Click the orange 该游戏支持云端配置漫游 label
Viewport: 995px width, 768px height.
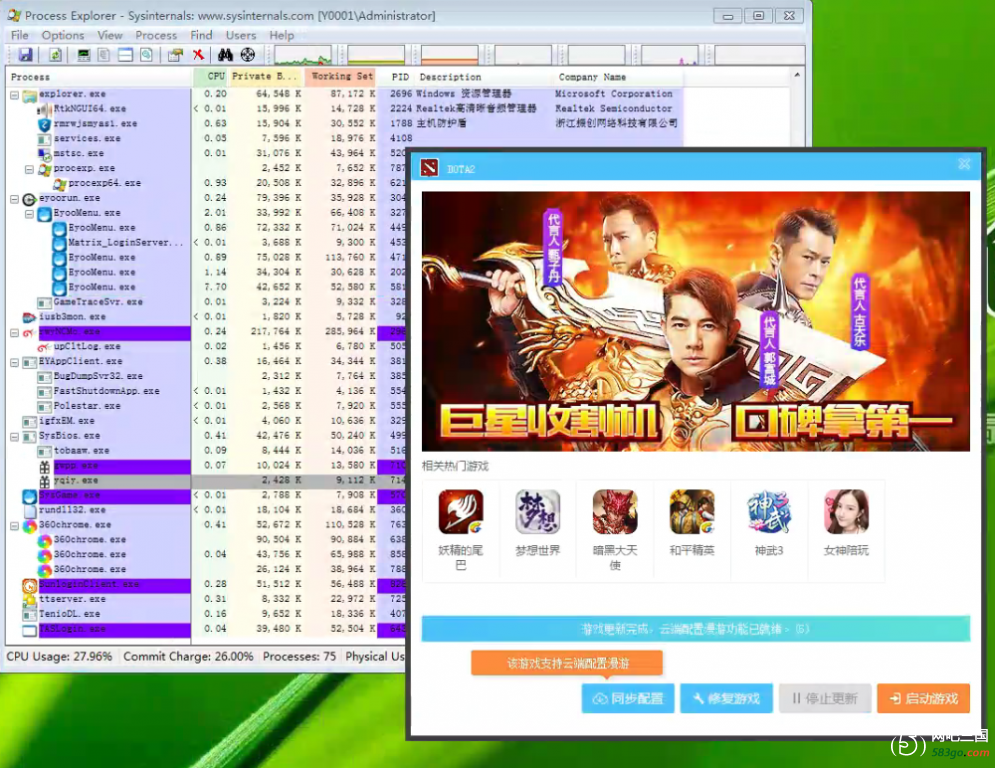567,663
